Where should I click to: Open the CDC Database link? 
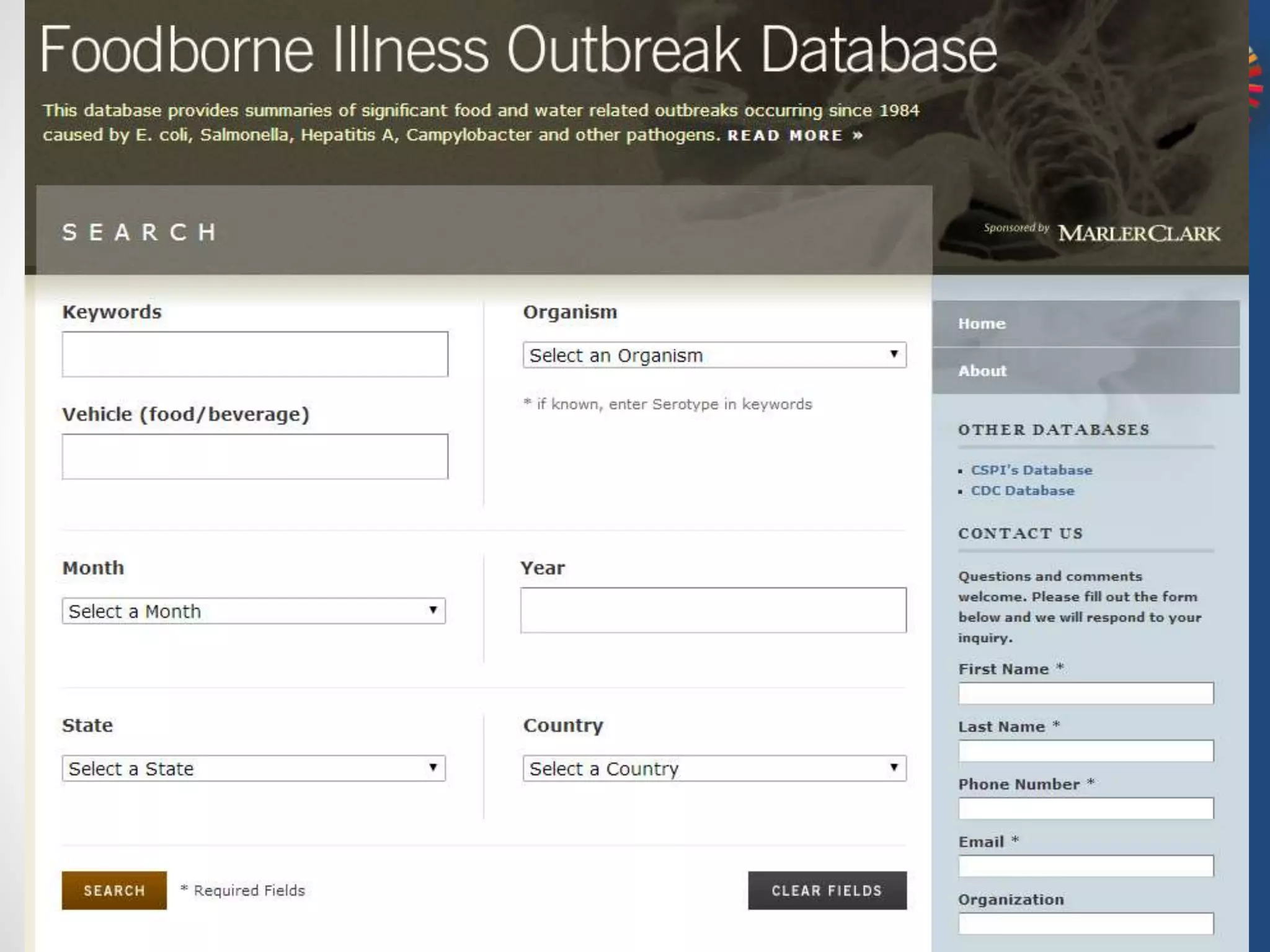(1022, 491)
